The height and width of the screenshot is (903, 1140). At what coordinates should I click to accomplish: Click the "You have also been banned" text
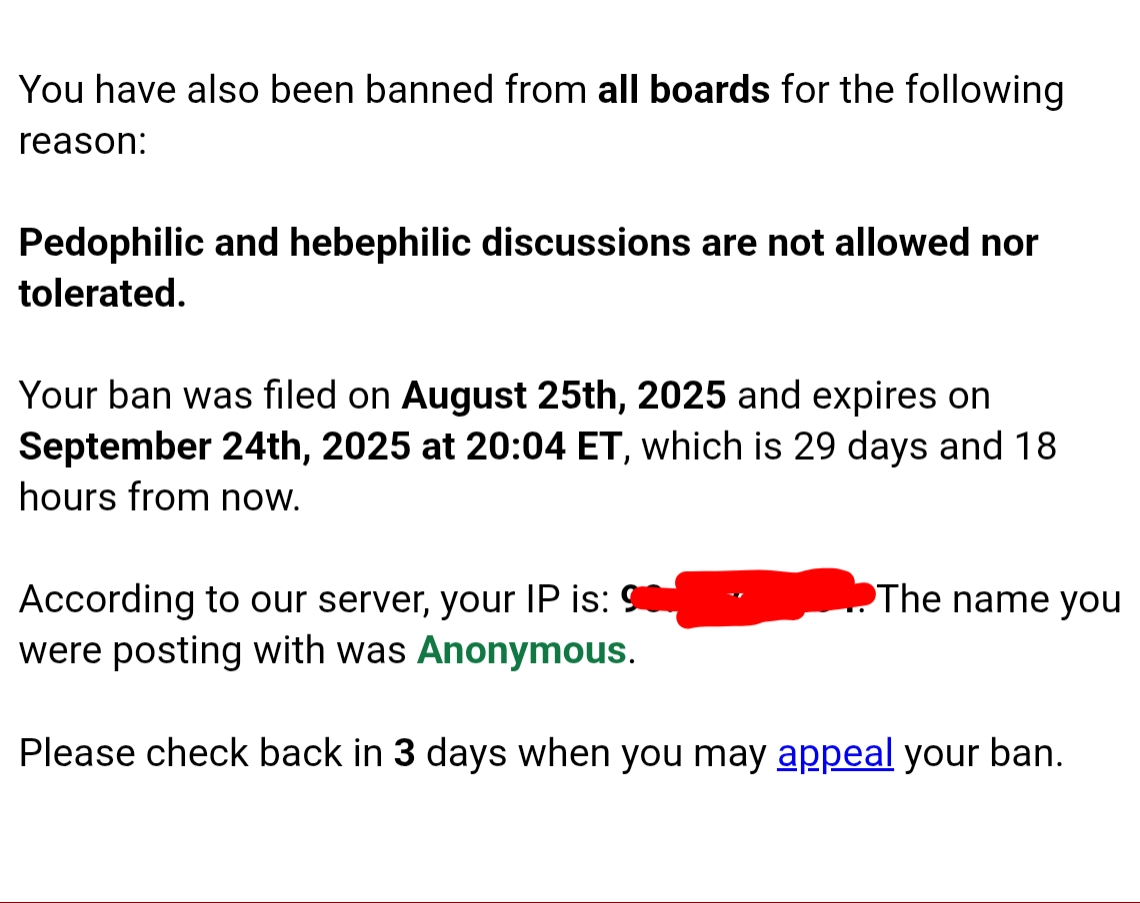(258, 90)
